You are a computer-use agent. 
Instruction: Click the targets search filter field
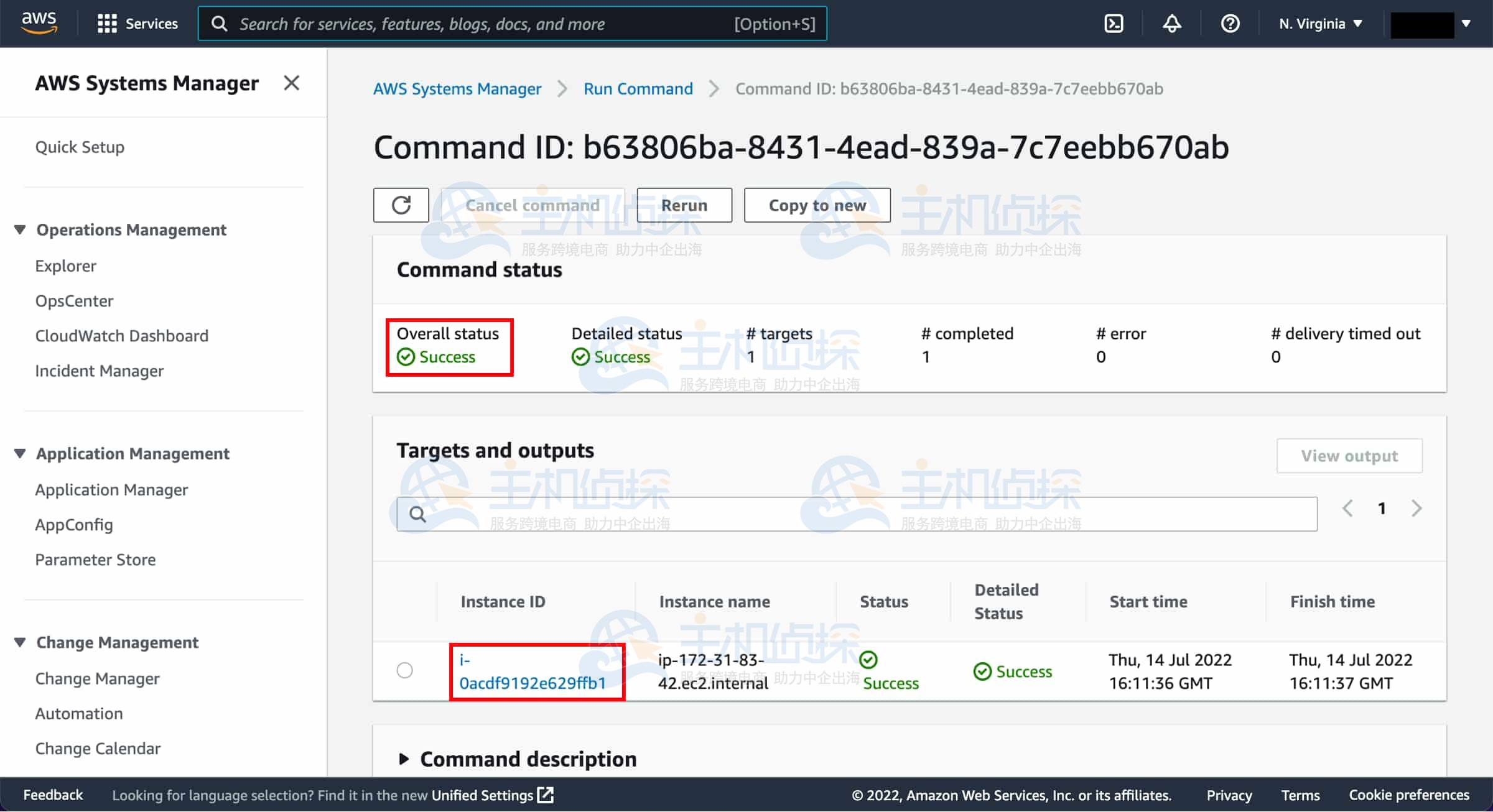pyautogui.click(x=857, y=514)
